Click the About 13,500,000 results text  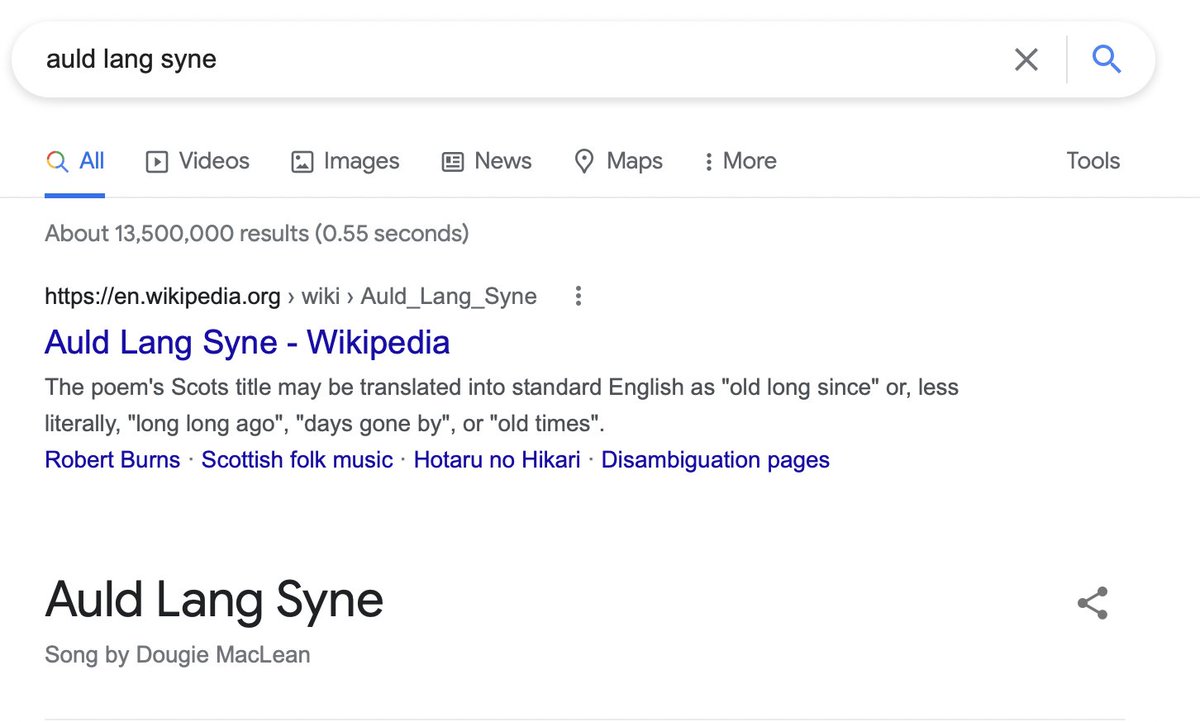(x=257, y=233)
